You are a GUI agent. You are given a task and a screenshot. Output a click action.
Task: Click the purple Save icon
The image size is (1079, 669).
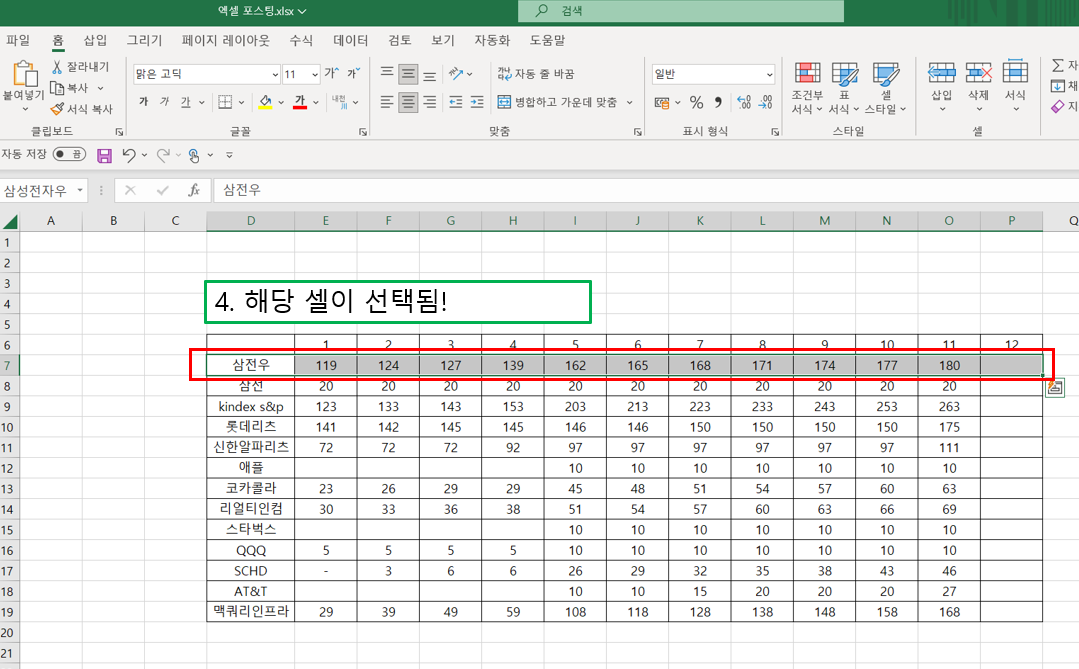105,156
